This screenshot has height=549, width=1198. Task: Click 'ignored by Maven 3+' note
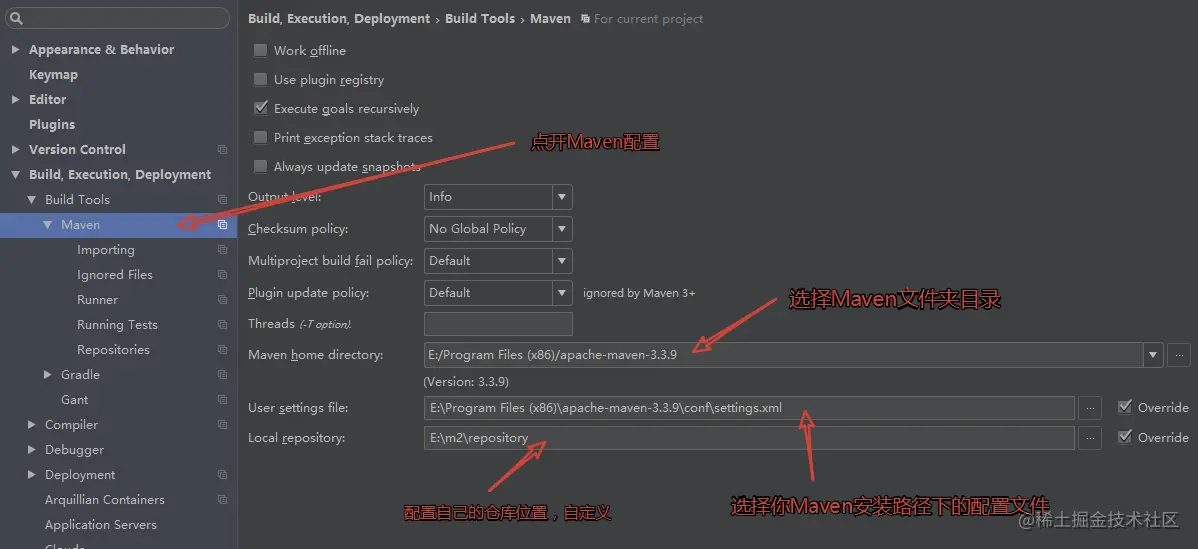point(639,293)
